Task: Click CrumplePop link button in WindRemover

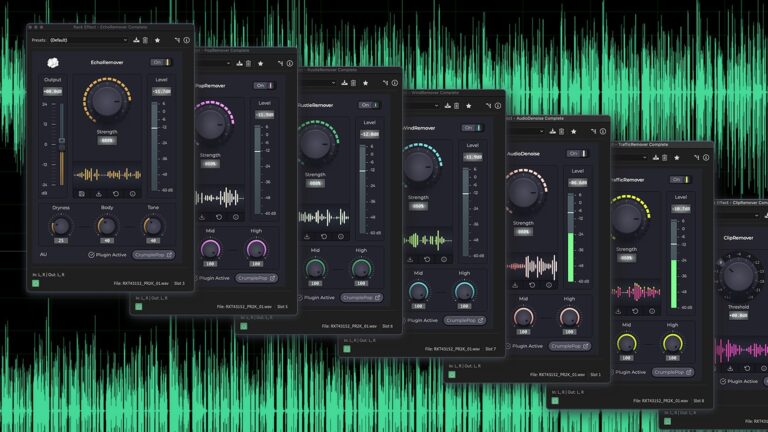Action: [x=465, y=320]
